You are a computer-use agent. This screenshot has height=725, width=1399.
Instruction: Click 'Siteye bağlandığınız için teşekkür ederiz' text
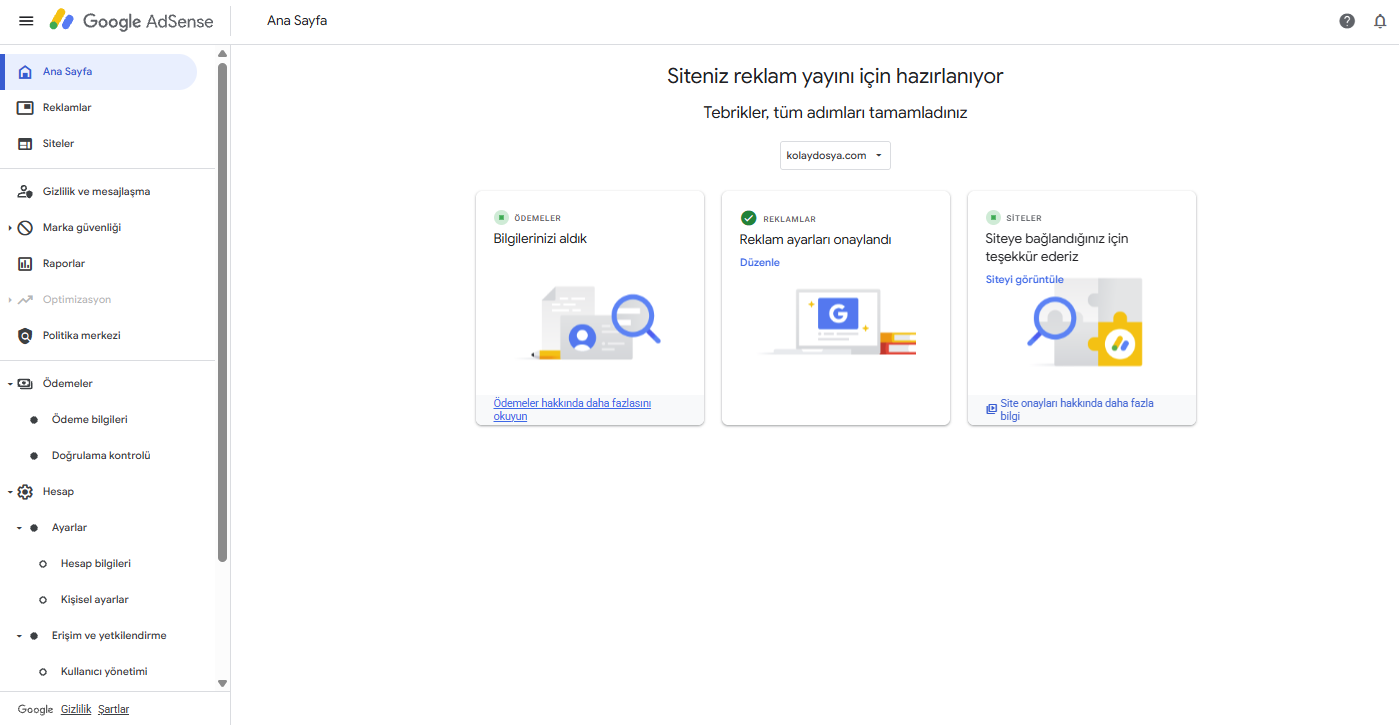[1057, 248]
